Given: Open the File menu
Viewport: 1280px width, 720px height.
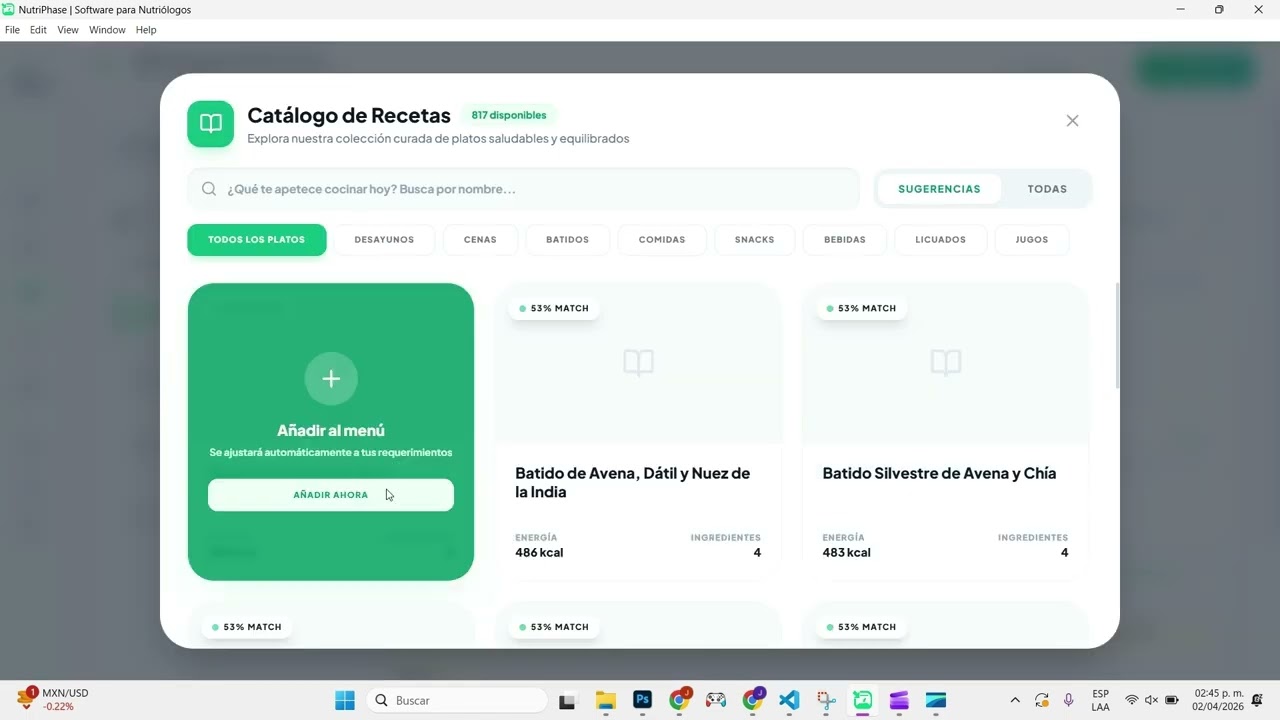Looking at the screenshot, I should [12, 30].
